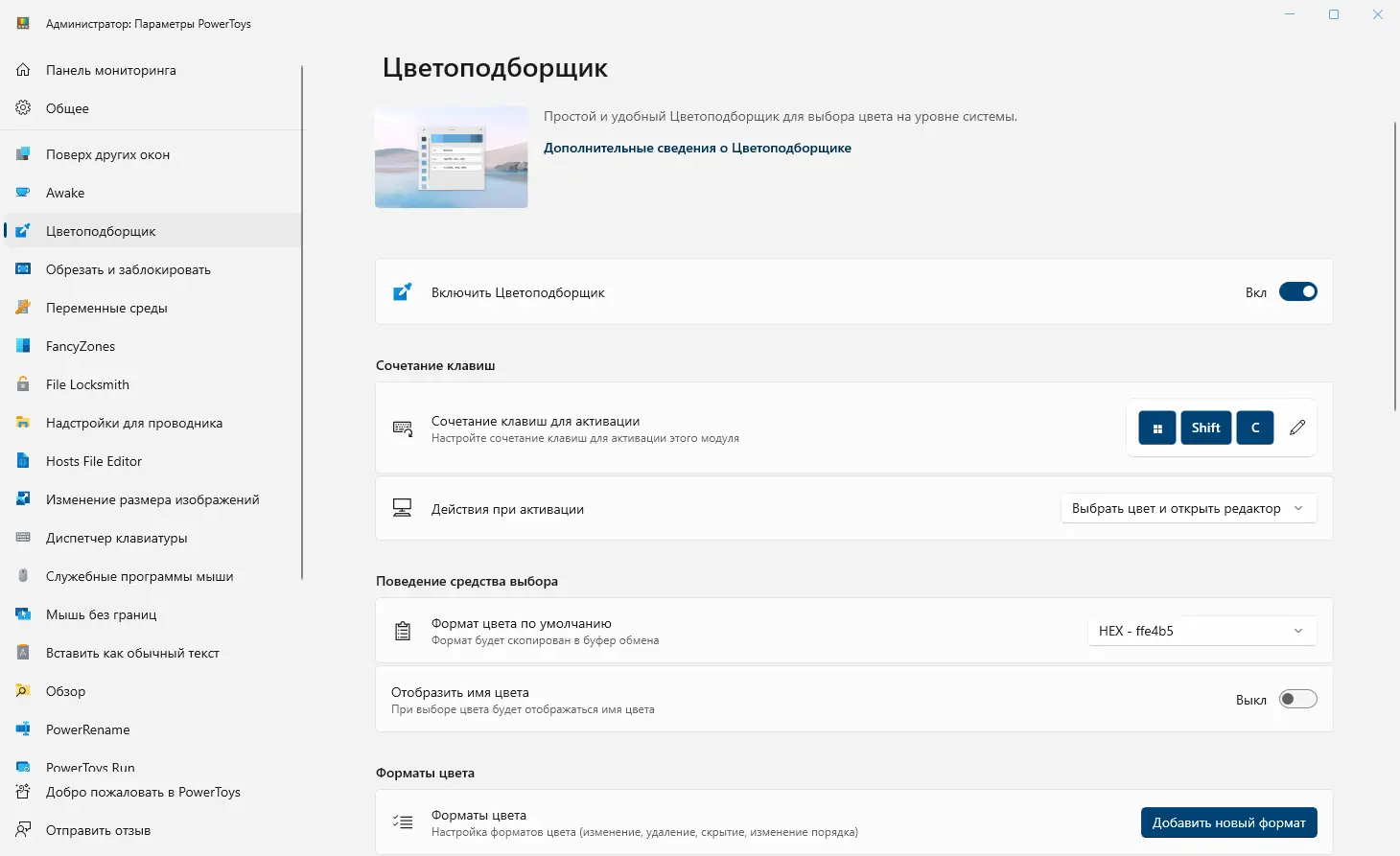Click the Awake coffee cup icon
The width and height of the screenshot is (1400, 856).
(x=23, y=193)
